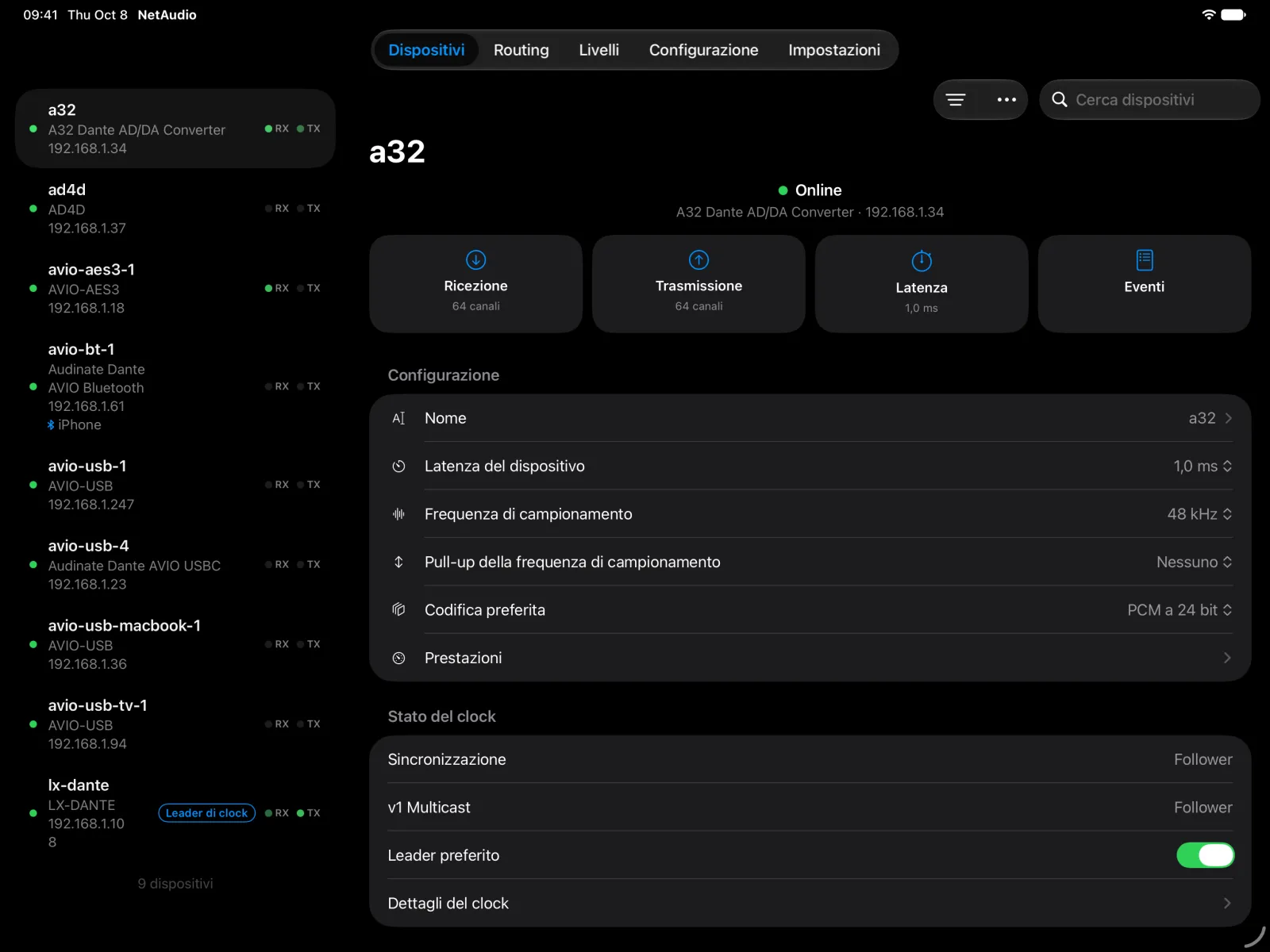This screenshot has width=1270, height=952.
Task: Switch to the Livelli tab
Action: (x=598, y=50)
